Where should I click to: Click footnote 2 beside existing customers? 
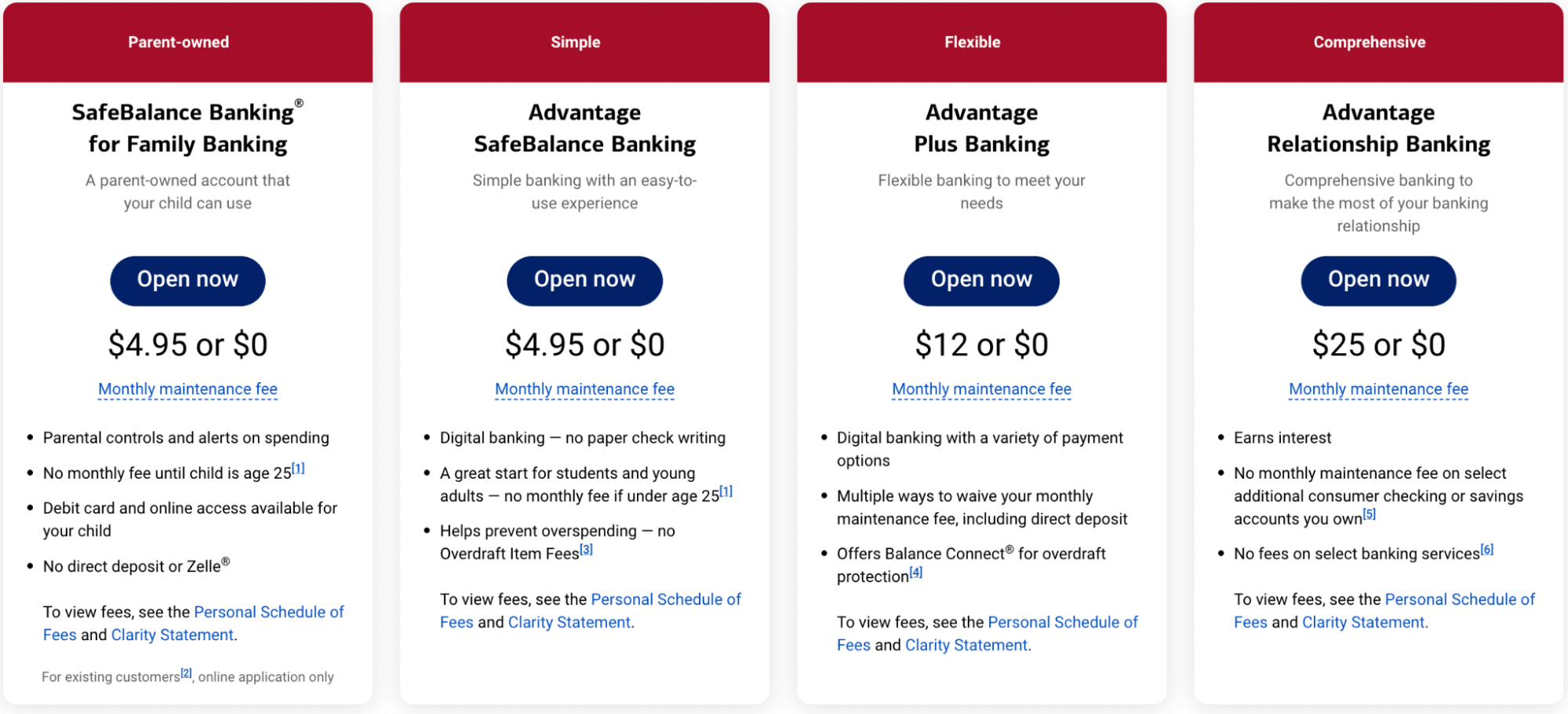(186, 672)
